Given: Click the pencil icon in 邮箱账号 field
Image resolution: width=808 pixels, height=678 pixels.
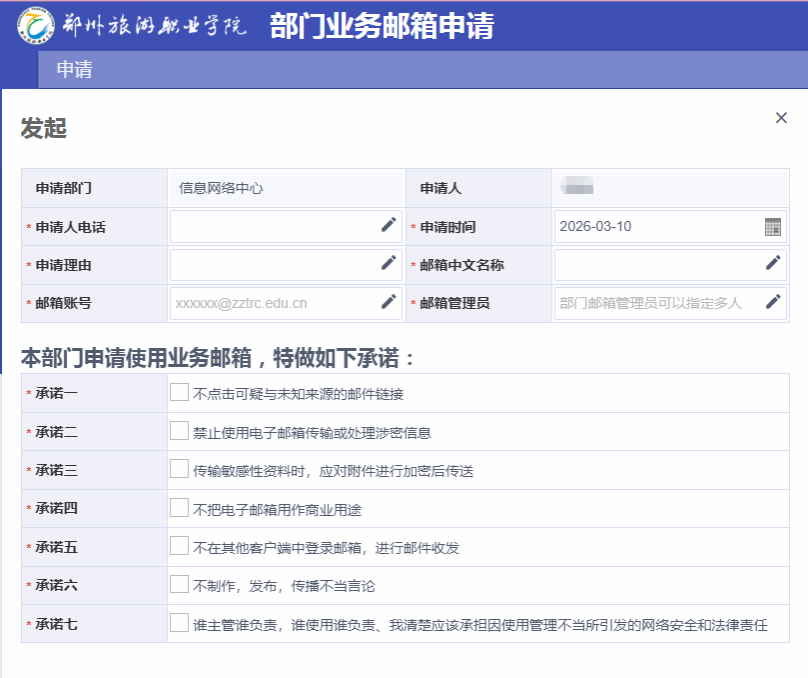Looking at the screenshot, I should (388, 302).
